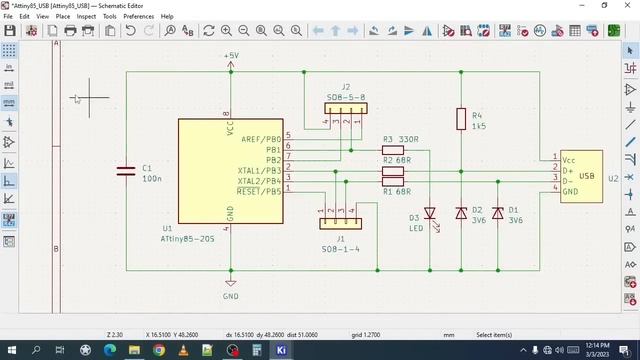
Task: Toggle display of hidden pins
Action: [9, 142]
